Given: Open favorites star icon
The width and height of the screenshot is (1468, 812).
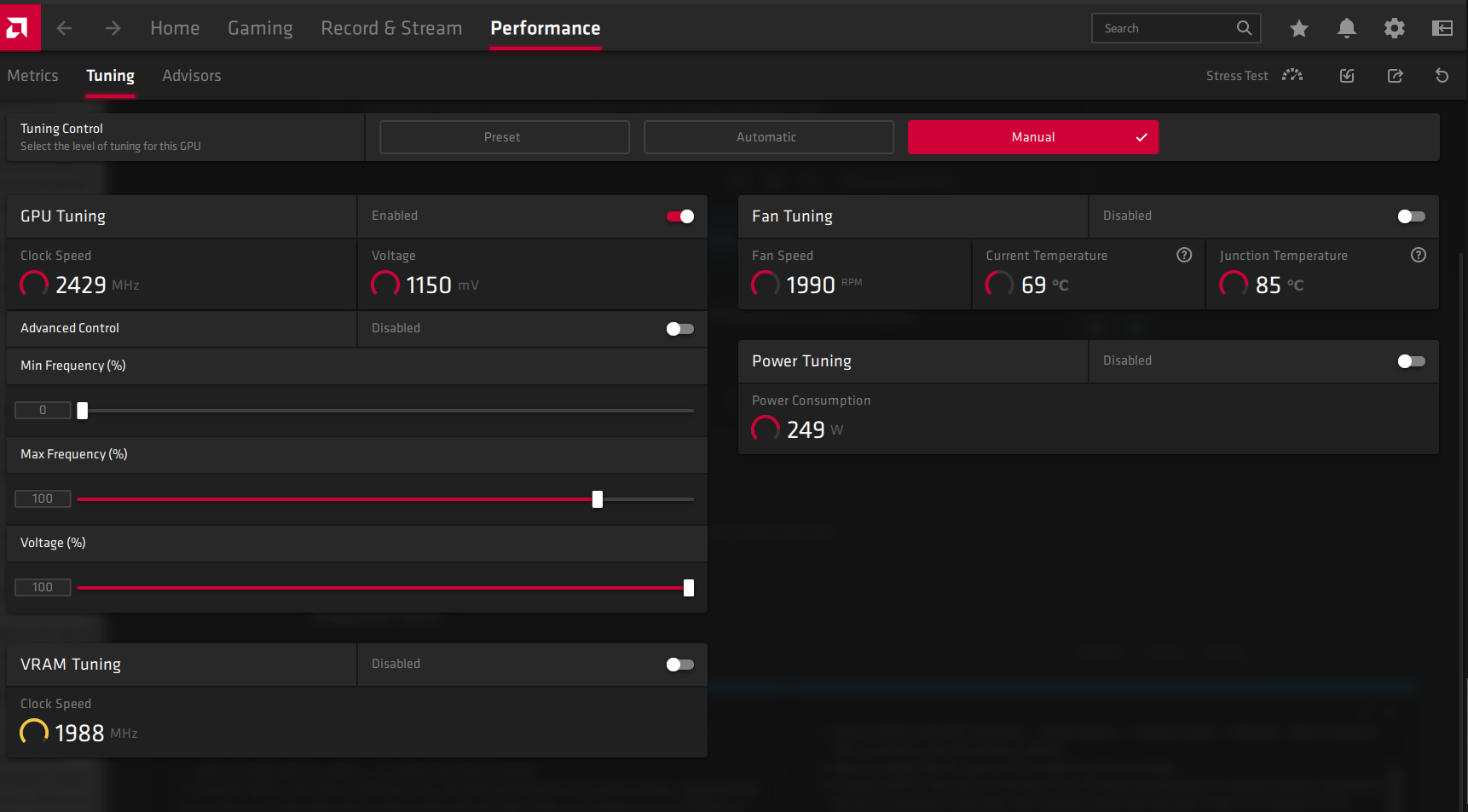Looking at the screenshot, I should 1298,28.
